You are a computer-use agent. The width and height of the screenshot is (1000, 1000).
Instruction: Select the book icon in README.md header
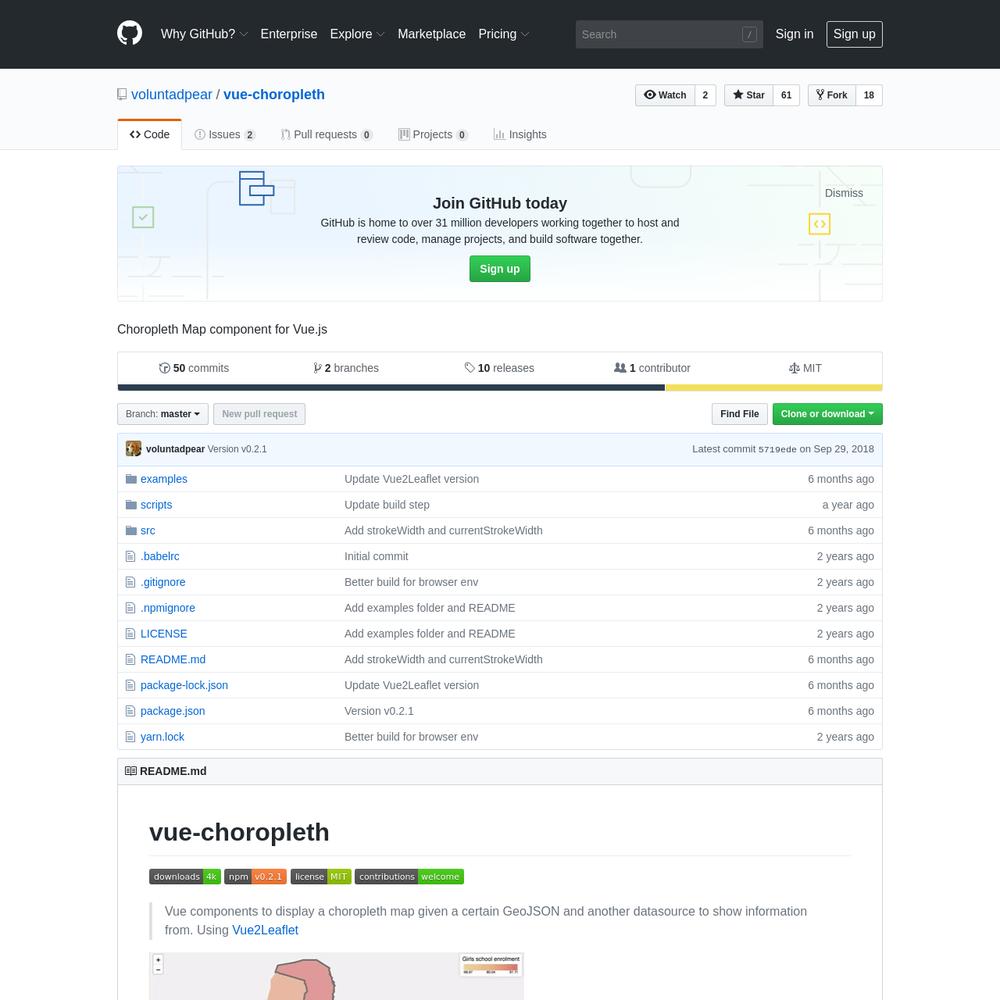pyautogui.click(x=131, y=771)
